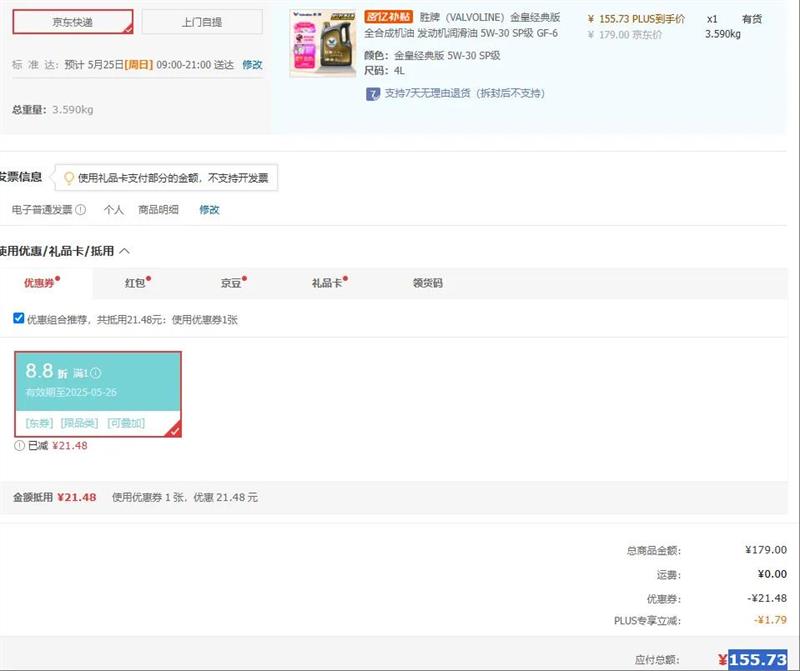Image resolution: width=800 pixels, height=671 pixels.
Task: Click info icon next to 已减 ¥21.48
Action: pyautogui.click(x=19, y=446)
